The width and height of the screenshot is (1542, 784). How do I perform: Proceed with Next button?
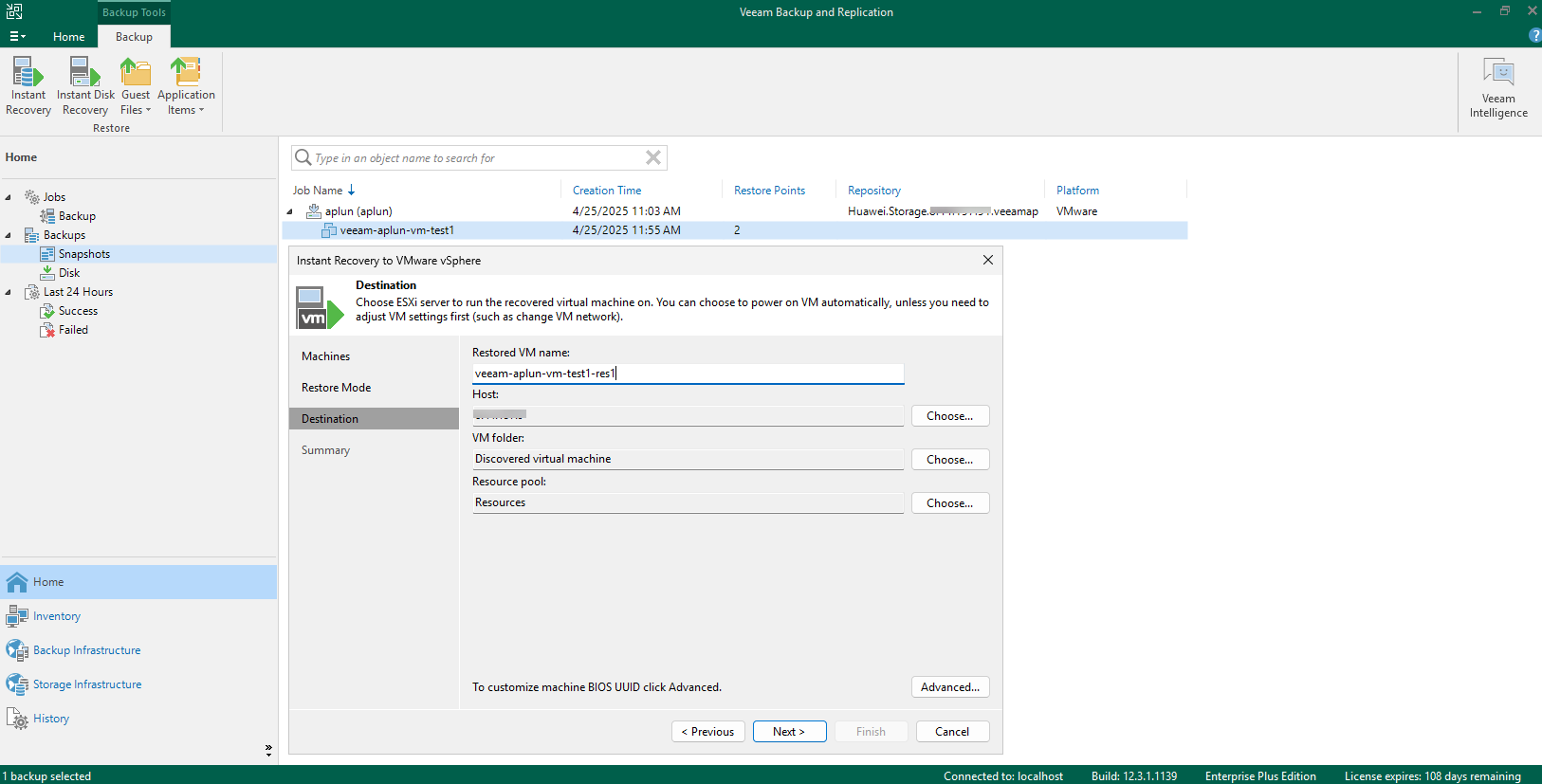click(789, 732)
